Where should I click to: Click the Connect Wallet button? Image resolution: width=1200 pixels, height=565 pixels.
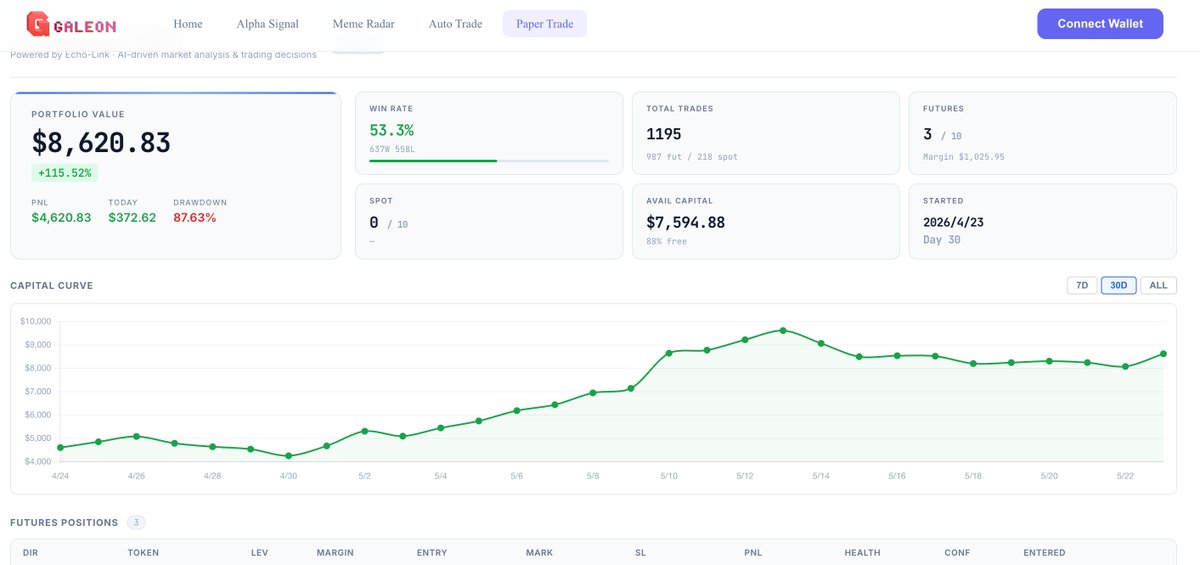1100,24
